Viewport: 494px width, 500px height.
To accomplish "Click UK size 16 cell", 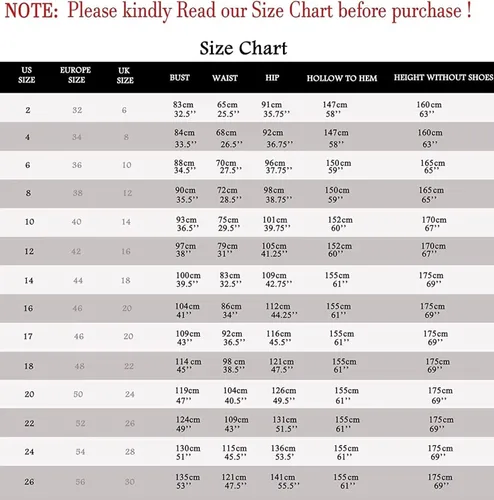I will (126, 251).
